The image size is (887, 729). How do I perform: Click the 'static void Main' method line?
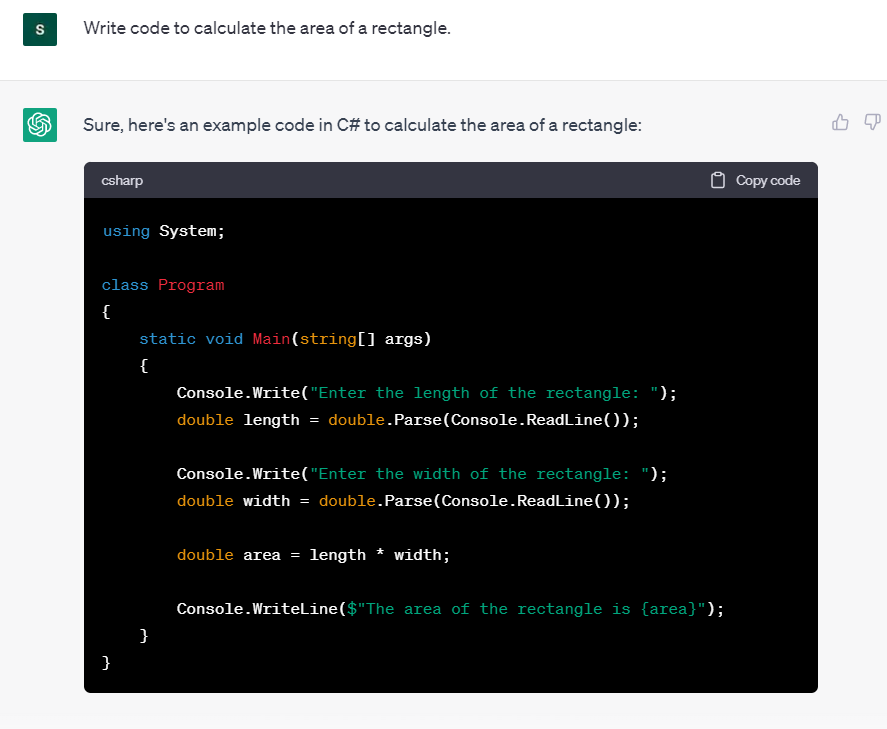point(285,339)
